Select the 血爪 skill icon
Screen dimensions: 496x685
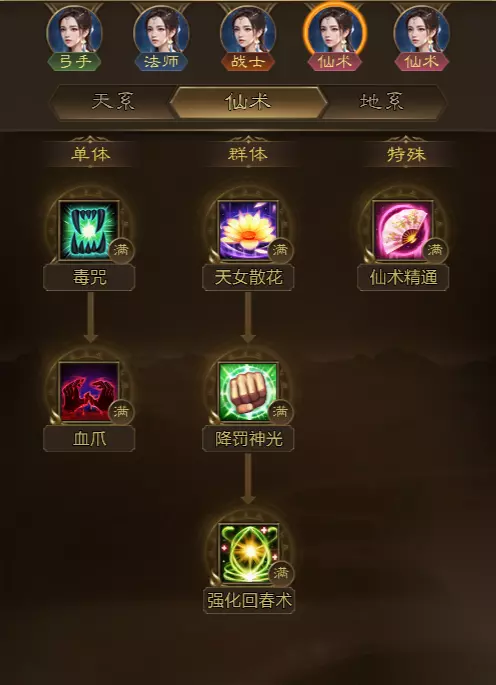[x=89, y=392]
